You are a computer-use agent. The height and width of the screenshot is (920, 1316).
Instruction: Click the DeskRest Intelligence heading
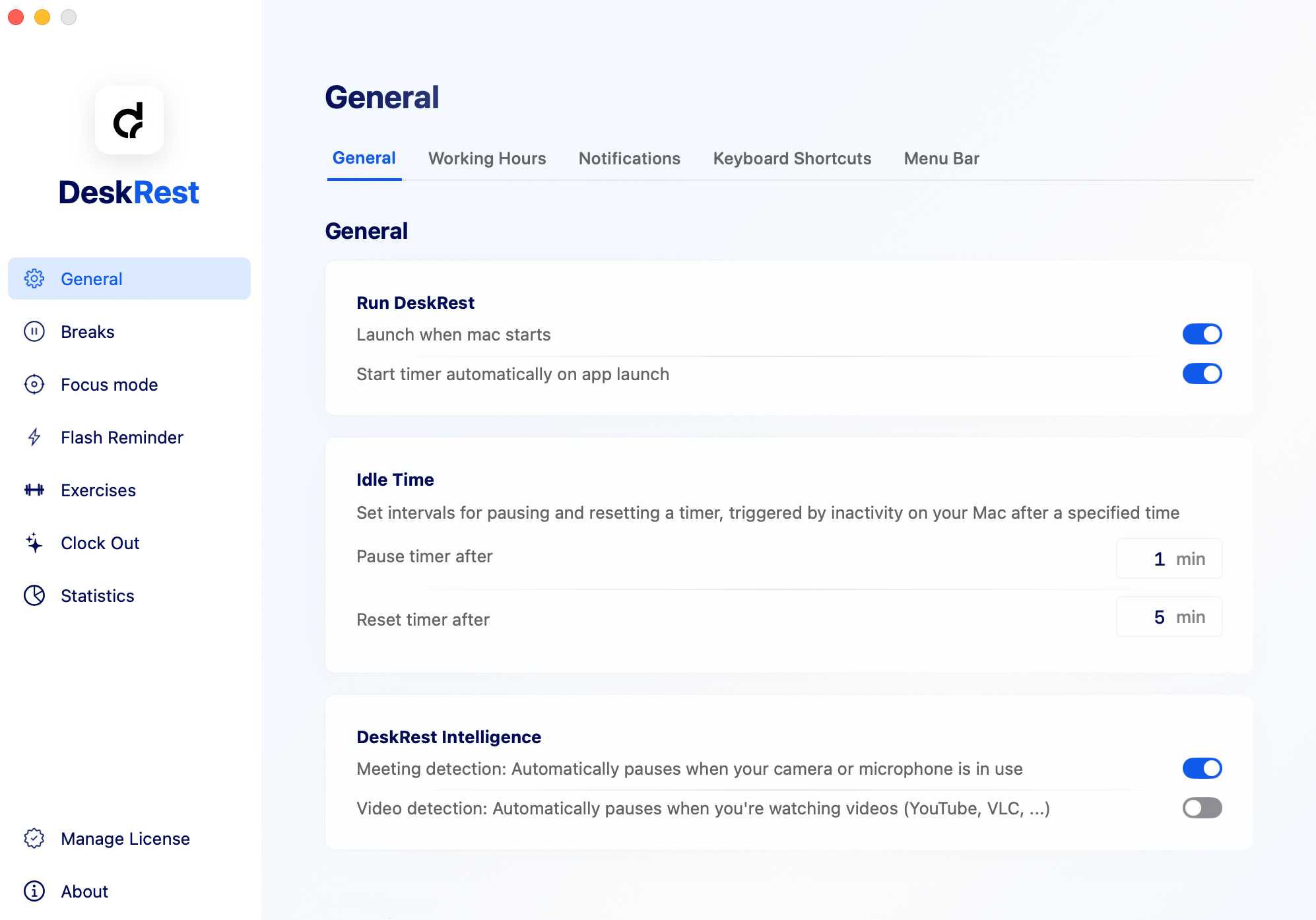tap(449, 737)
